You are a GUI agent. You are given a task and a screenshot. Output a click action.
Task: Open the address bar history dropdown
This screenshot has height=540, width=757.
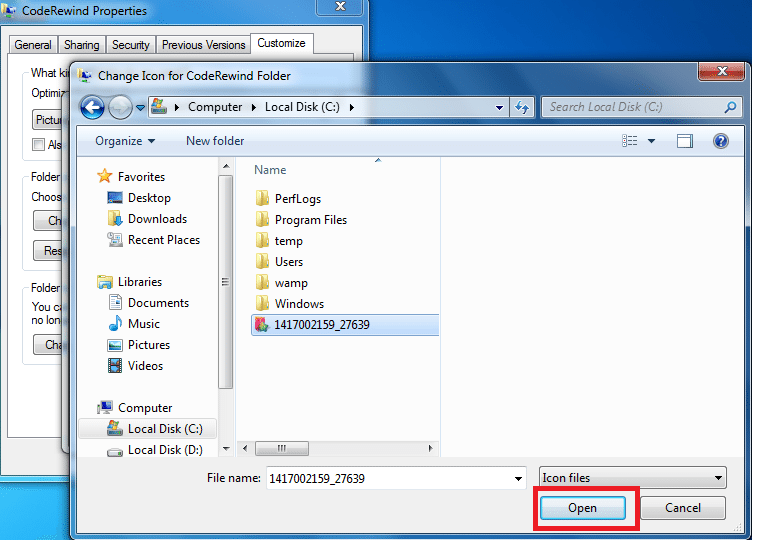click(x=500, y=107)
